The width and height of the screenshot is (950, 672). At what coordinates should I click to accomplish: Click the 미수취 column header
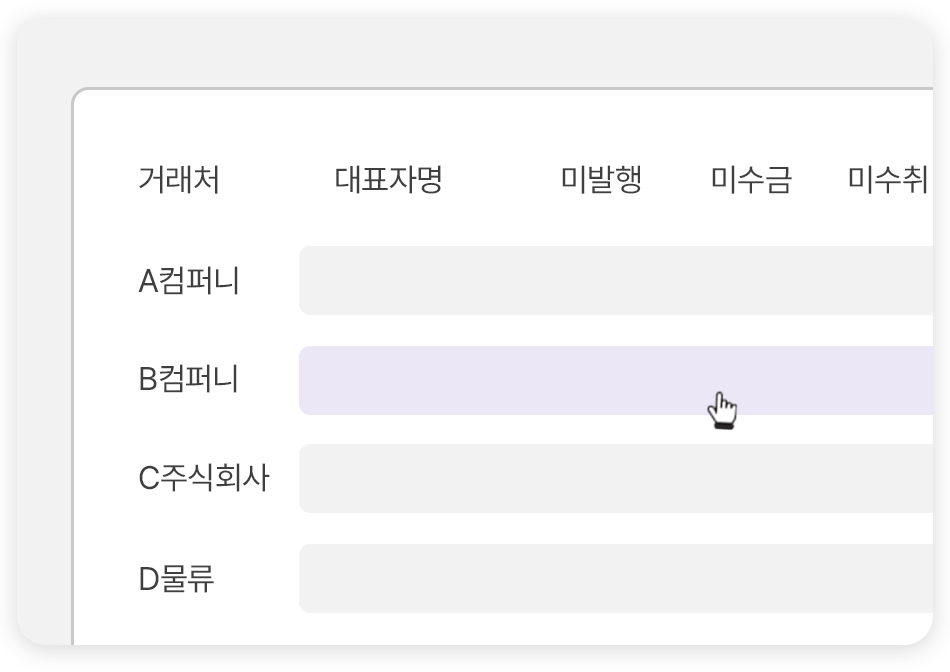(888, 181)
